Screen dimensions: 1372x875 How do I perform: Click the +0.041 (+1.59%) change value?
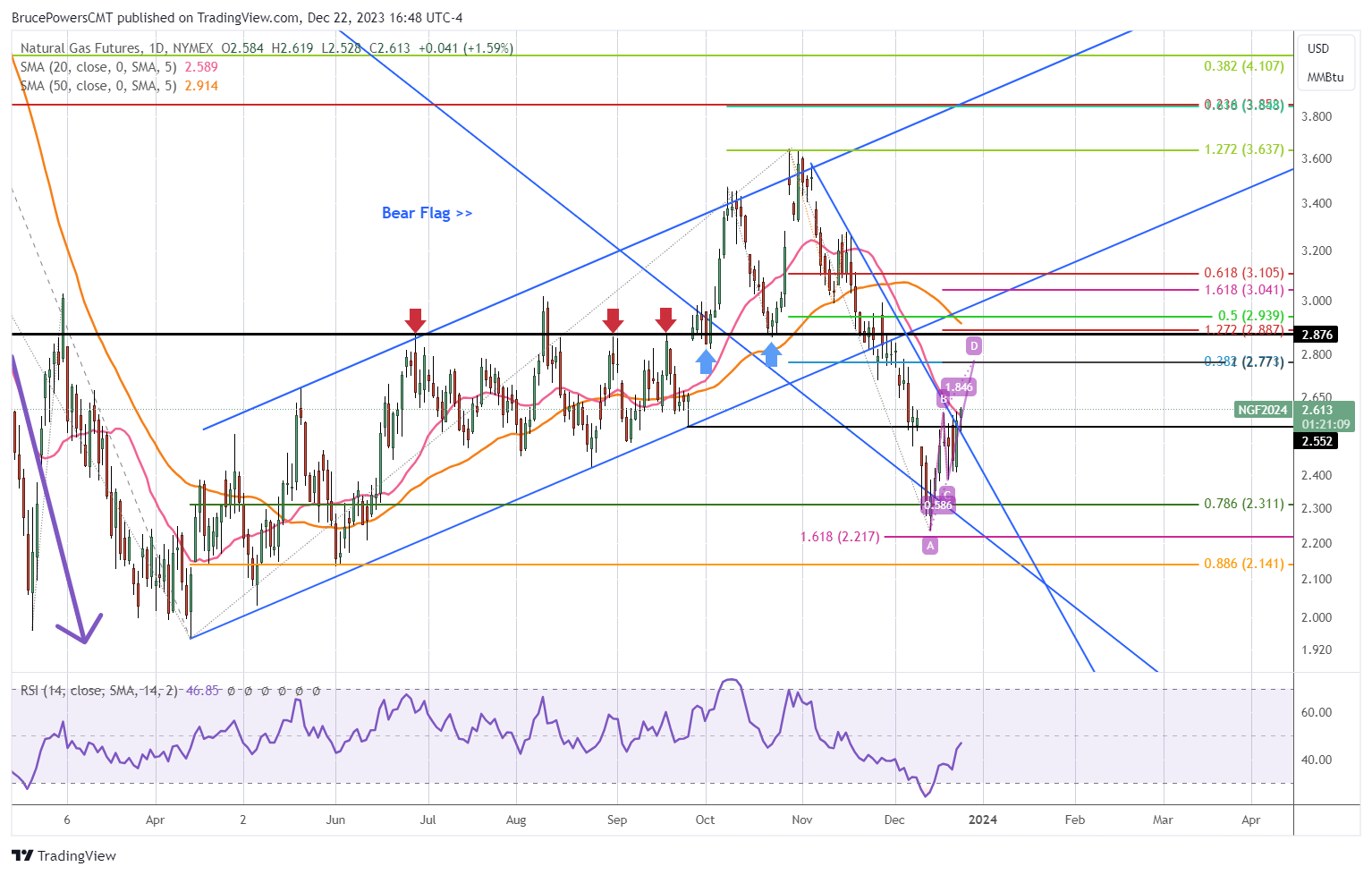[x=465, y=48]
